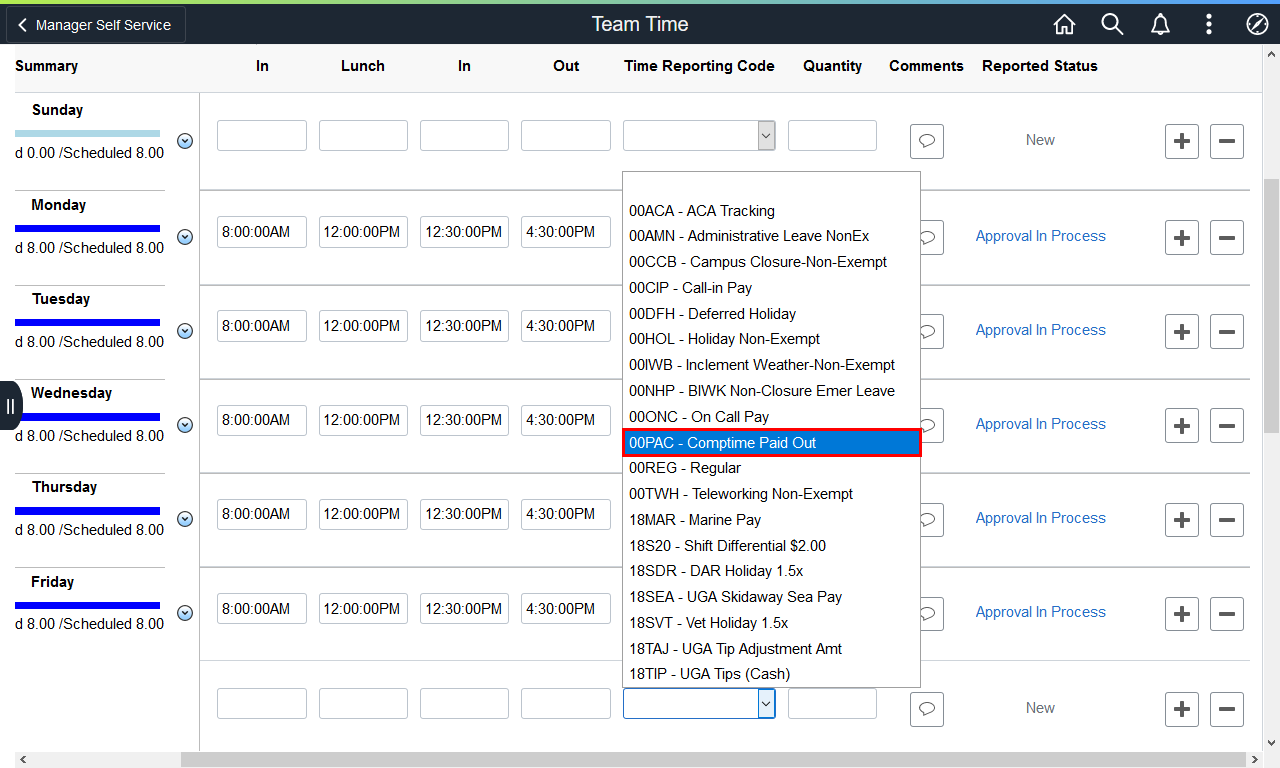This screenshot has height=768, width=1280.
Task: Add a row after the last New row
Action: 1183,709
